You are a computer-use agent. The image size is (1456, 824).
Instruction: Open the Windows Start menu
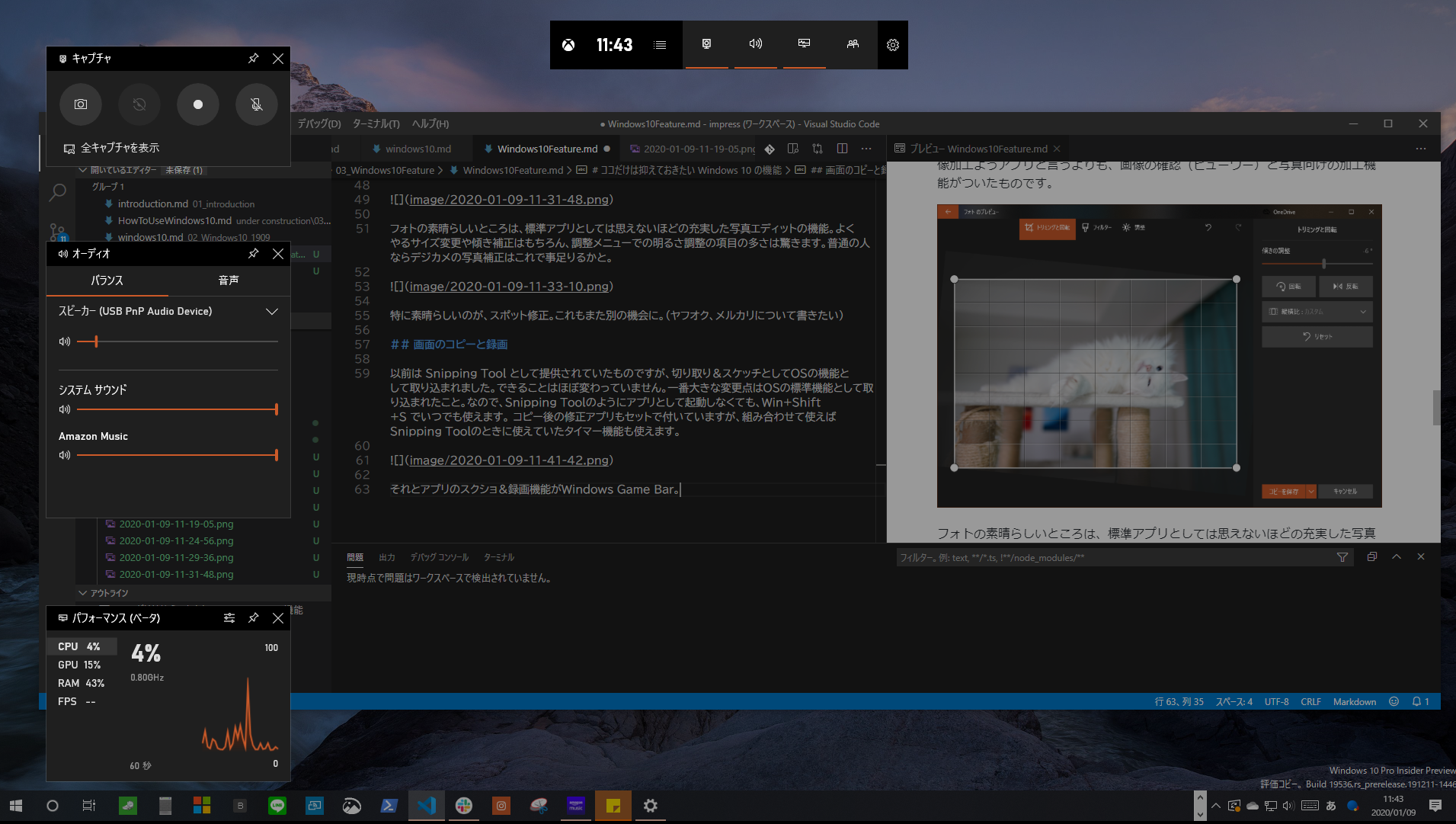coord(16,806)
